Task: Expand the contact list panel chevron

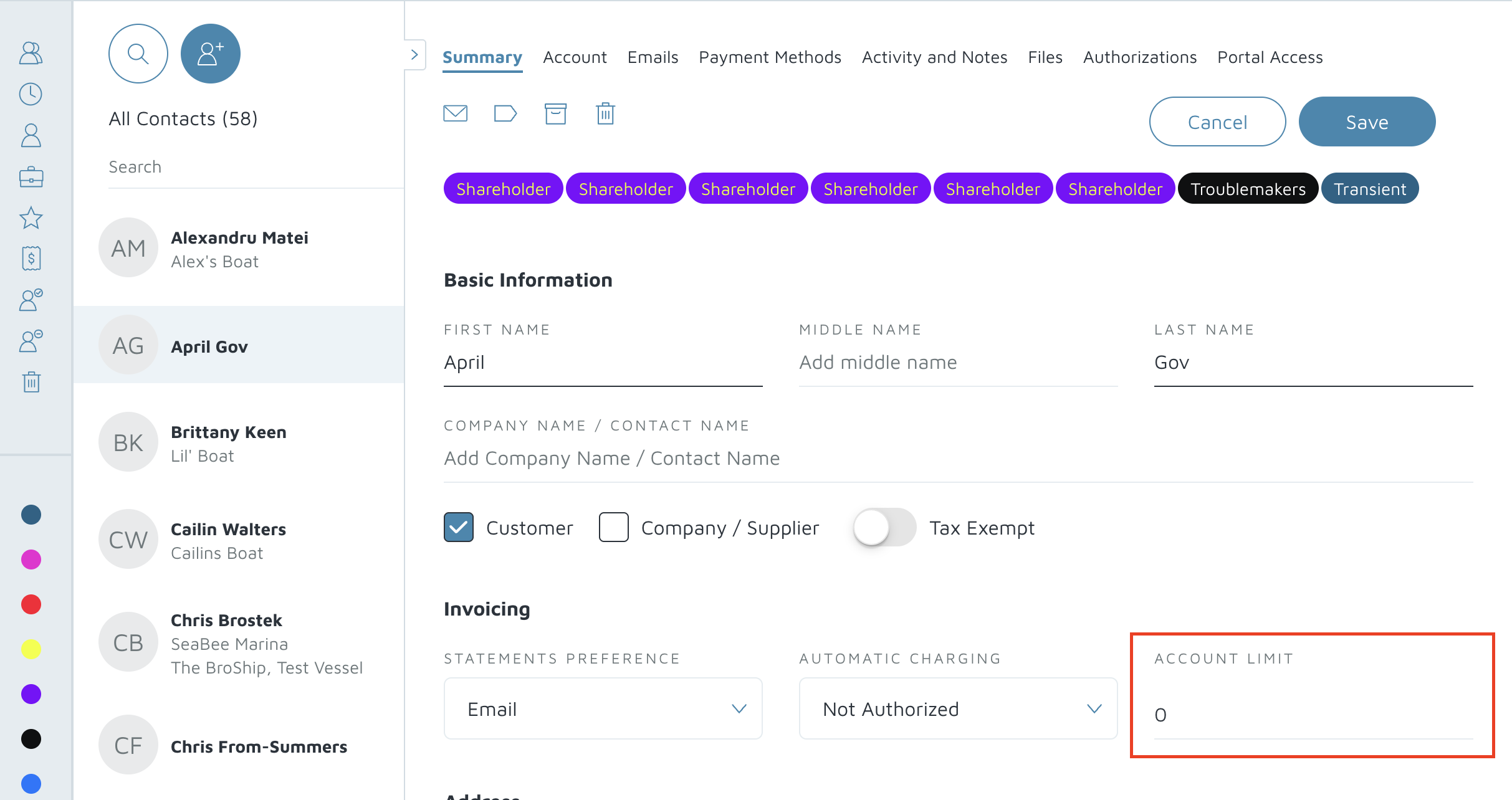Action: click(414, 55)
